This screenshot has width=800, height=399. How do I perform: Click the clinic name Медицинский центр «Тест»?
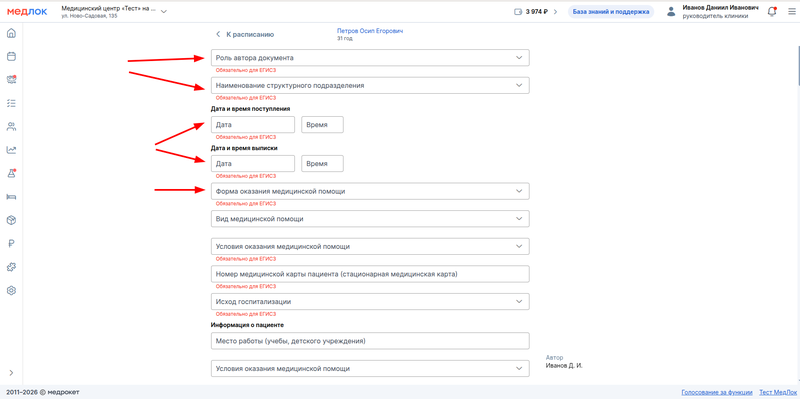(108, 9)
